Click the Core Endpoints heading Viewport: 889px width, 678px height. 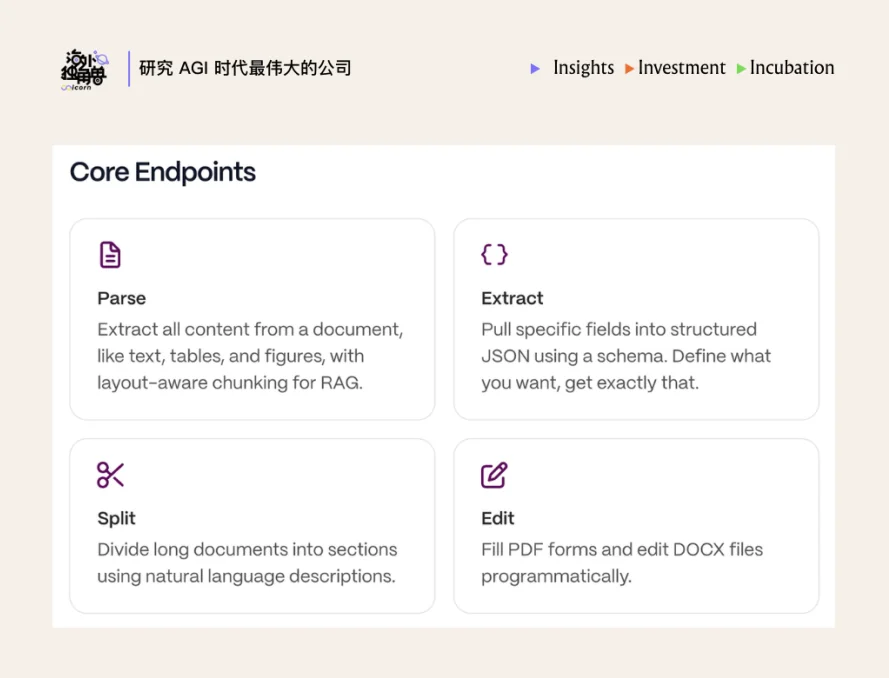pyautogui.click(x=161, y=172)
